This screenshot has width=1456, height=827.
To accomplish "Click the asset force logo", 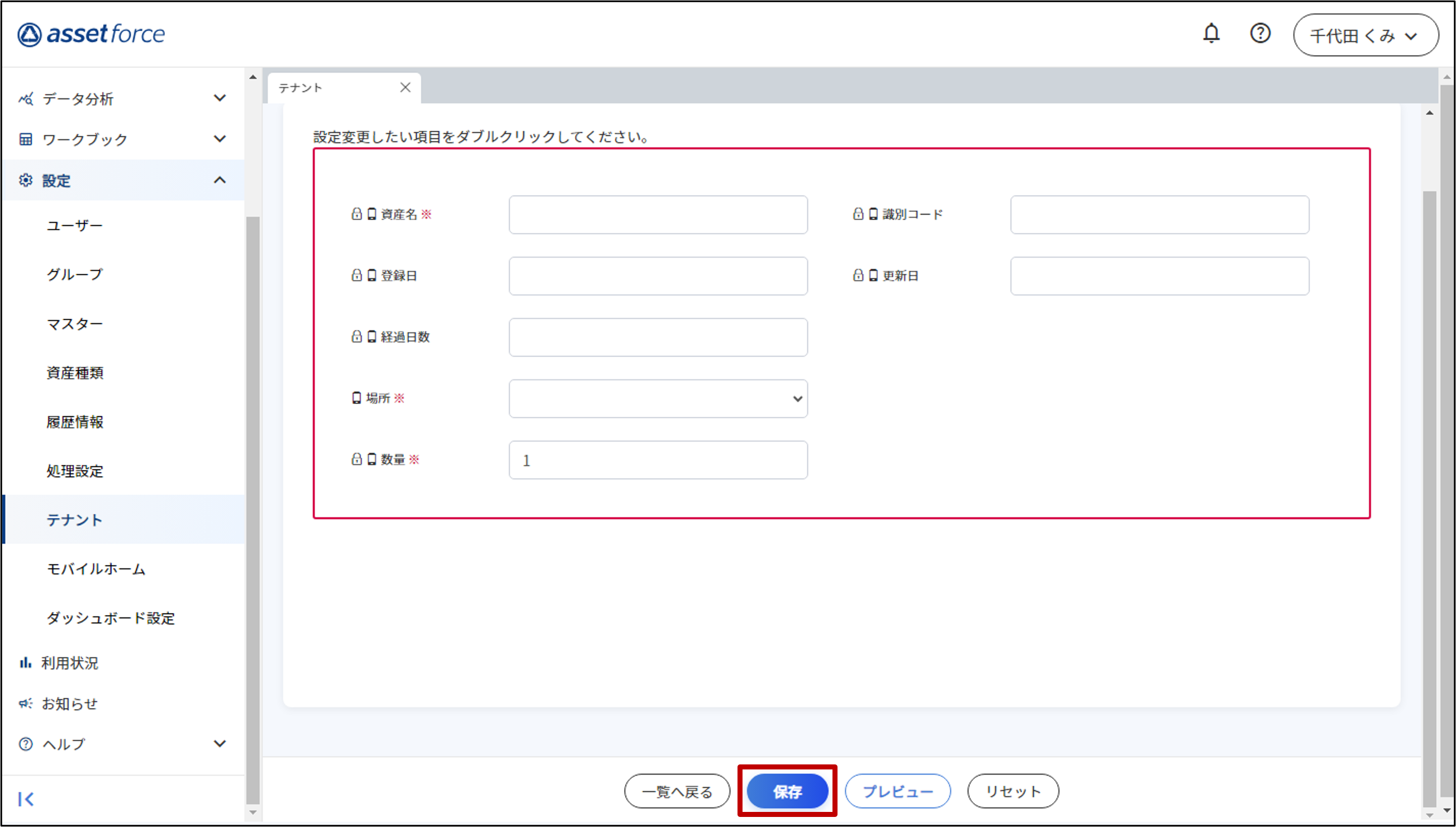I will coord(91,34).
